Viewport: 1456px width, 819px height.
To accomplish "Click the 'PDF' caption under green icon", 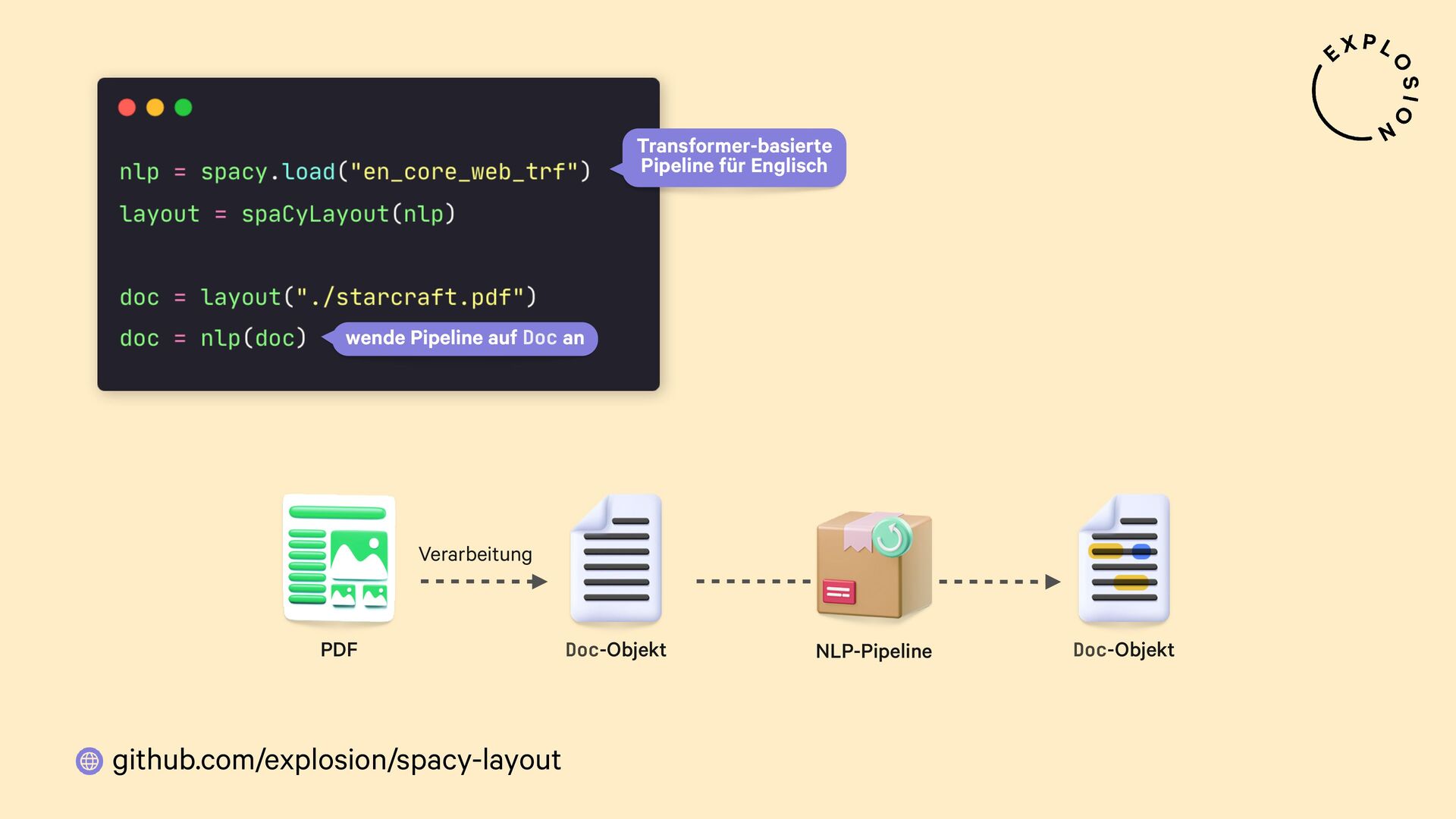I will (x=338, y=650).
